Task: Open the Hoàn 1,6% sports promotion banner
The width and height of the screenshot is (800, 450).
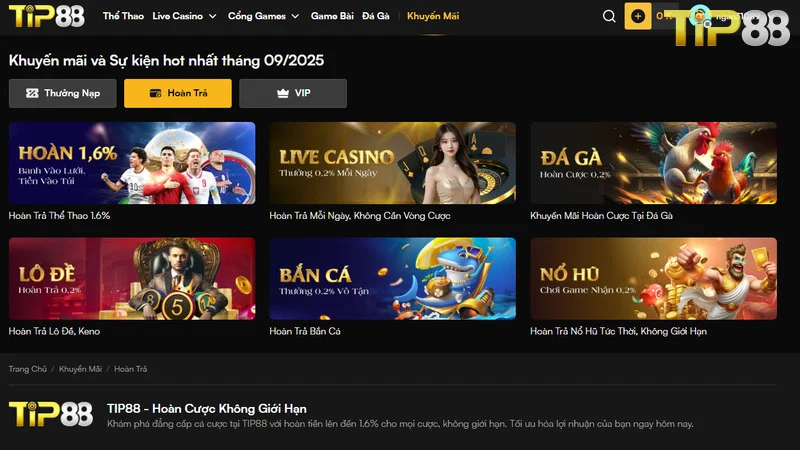Action: [132, 163]
